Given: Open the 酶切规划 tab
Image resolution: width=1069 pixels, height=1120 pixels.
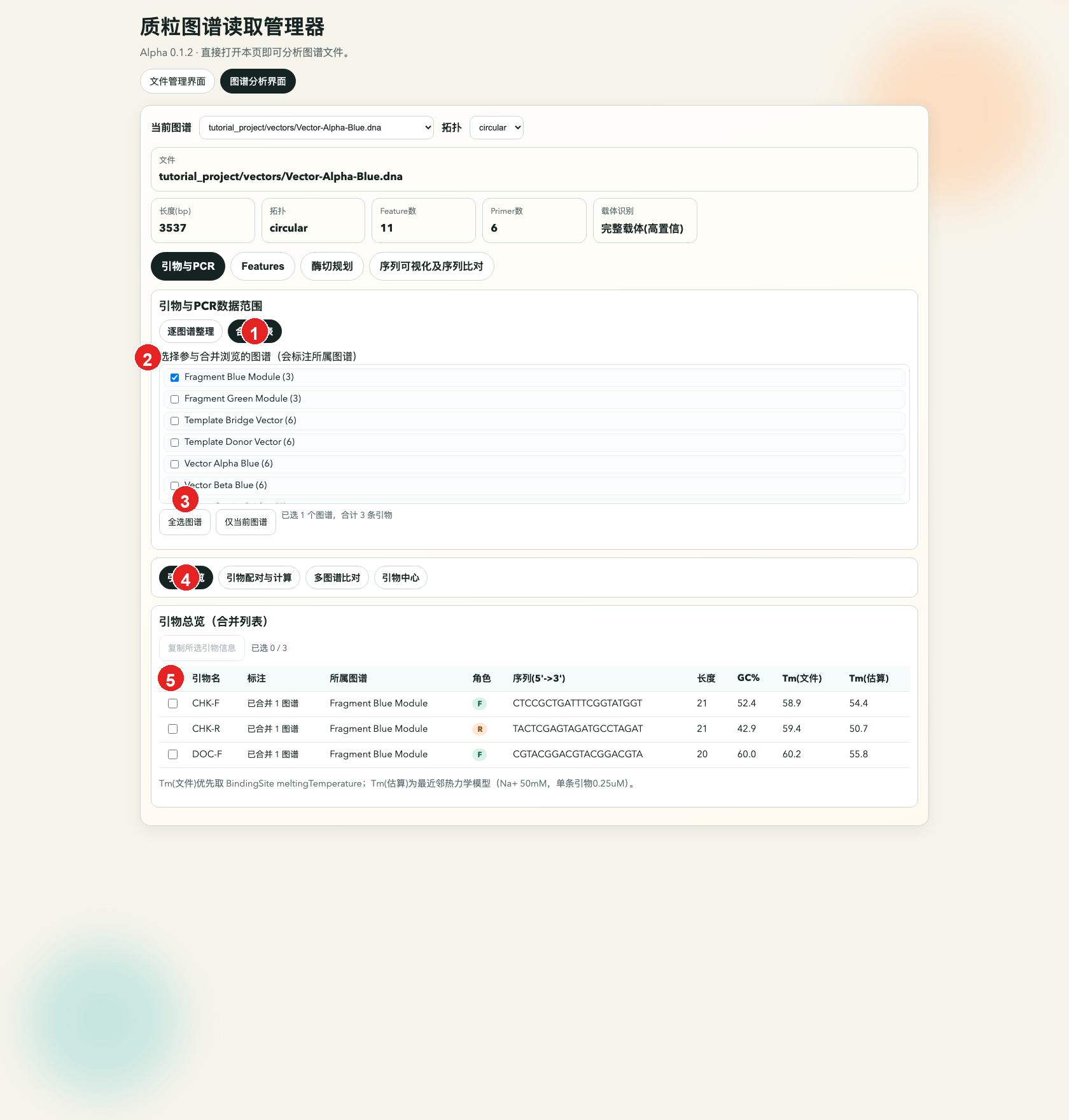Looking at the screenshot, I should (x=332, y=267).
